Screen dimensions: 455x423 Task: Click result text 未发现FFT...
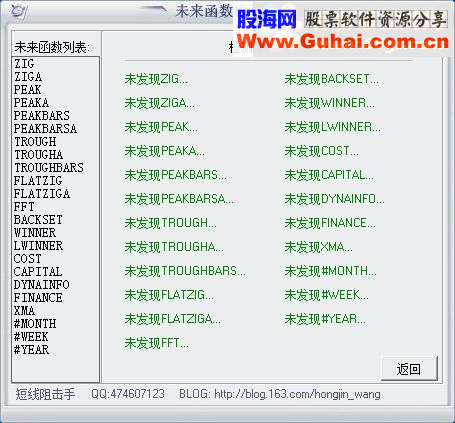pyautogui.click(x=157, y=343)
